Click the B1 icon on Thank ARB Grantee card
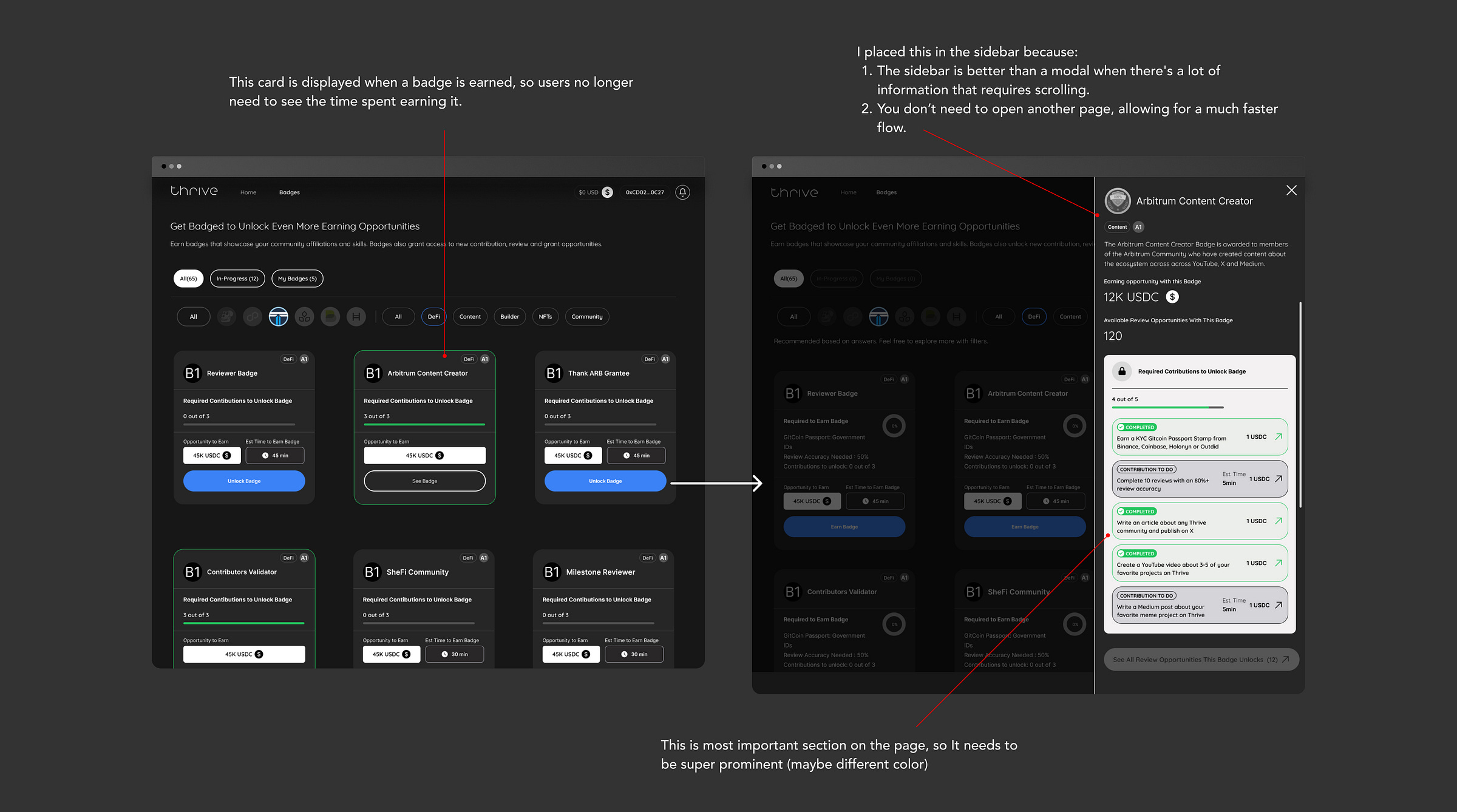 click(554, 373)
